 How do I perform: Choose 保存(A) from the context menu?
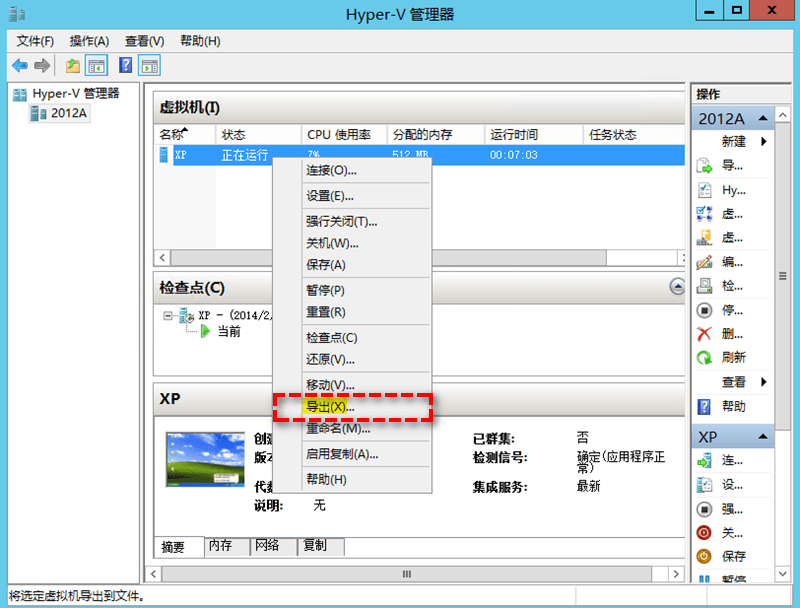pyautogui.click(x=352, y=265)
